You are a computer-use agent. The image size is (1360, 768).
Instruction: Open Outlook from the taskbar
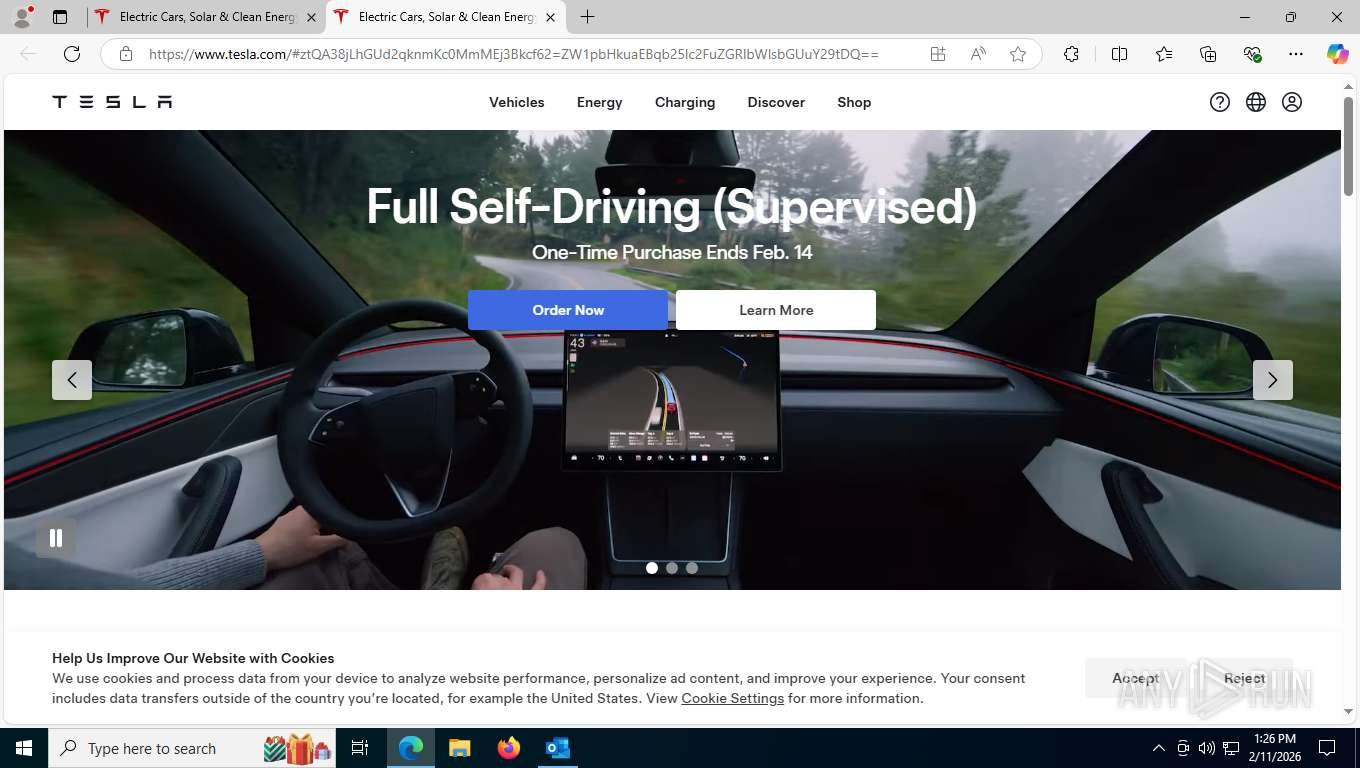(557, 748)
